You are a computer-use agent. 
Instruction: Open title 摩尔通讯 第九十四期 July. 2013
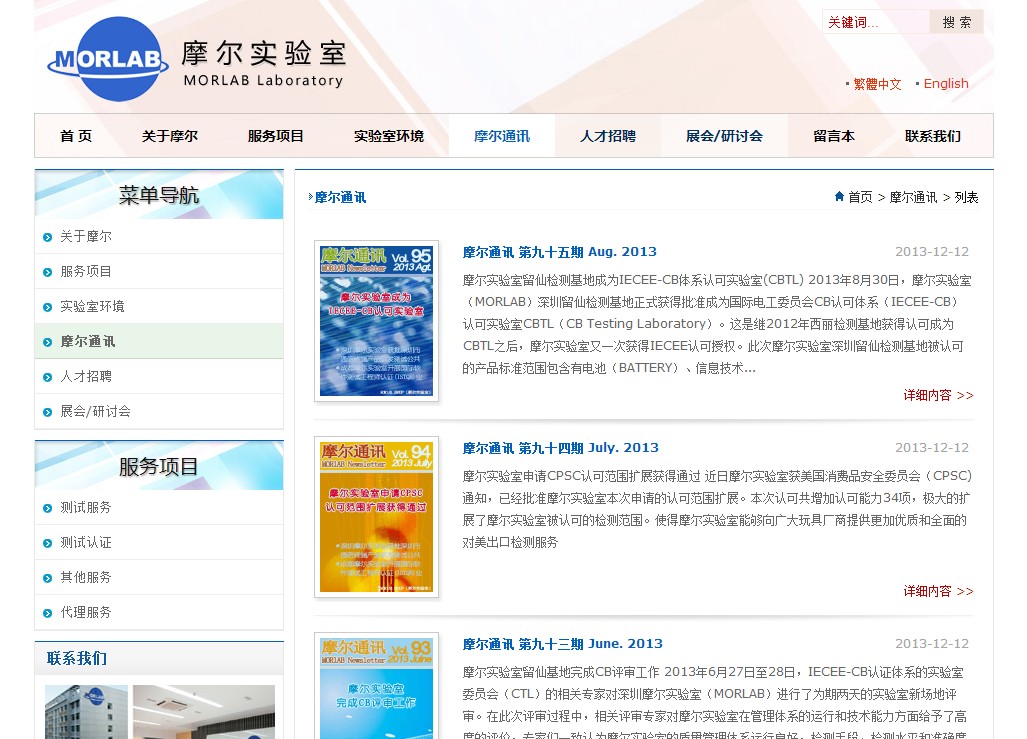pos(561,448)
